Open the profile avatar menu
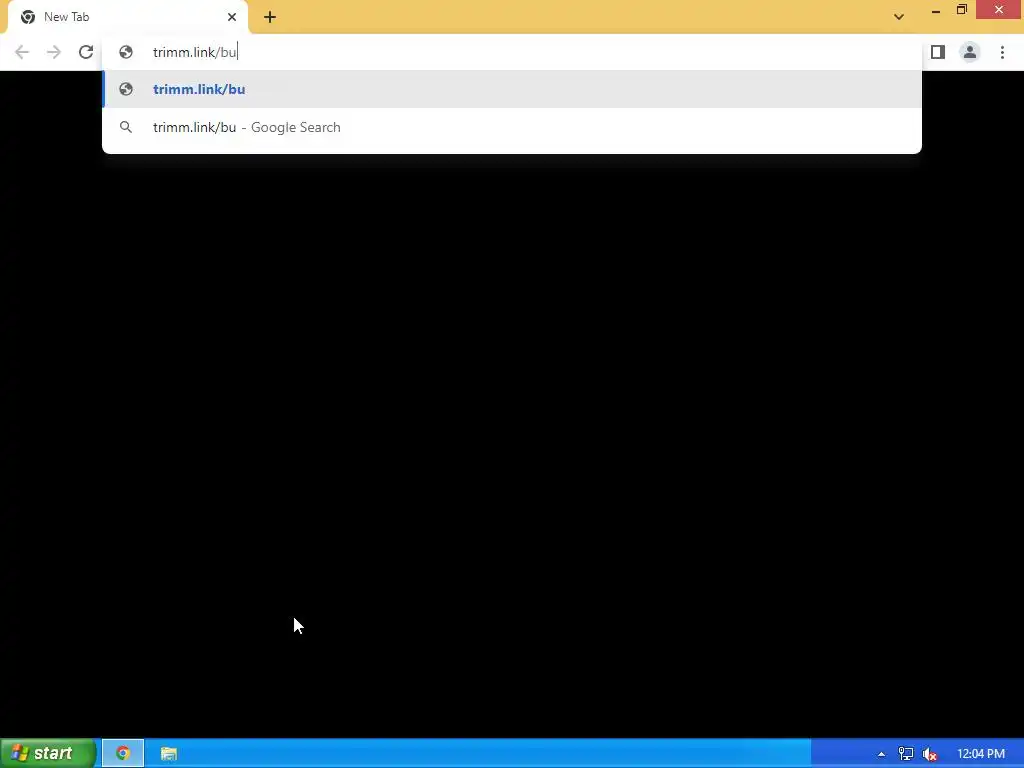This screenshot has height=768, width=1024. [970, 52]
